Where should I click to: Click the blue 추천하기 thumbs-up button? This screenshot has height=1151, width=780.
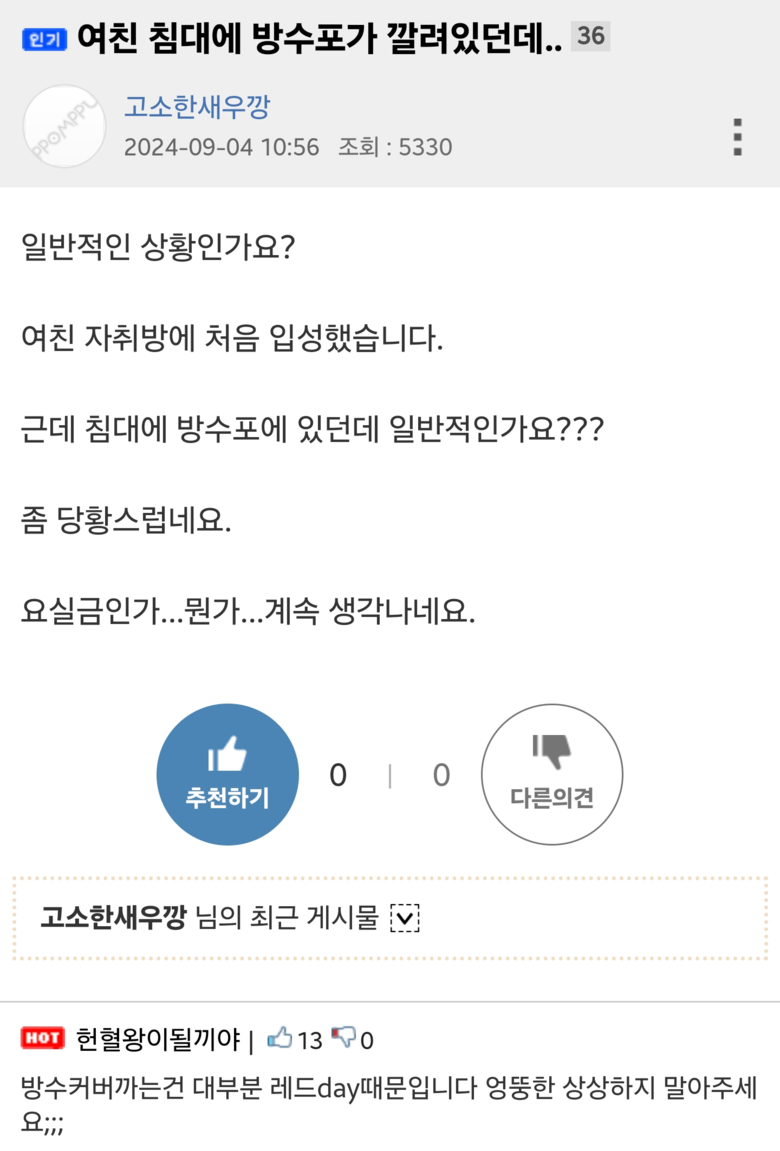227,774
